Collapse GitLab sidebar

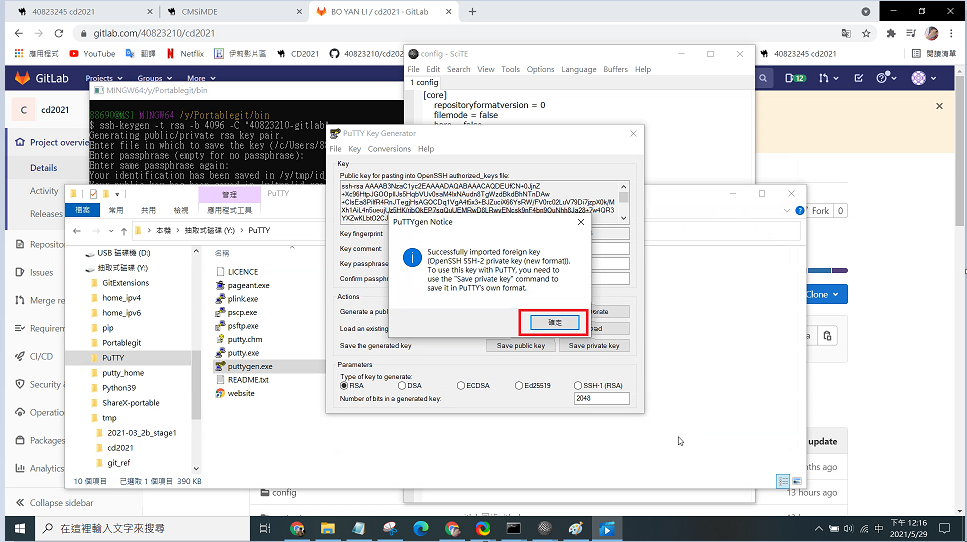click(54, 503)
